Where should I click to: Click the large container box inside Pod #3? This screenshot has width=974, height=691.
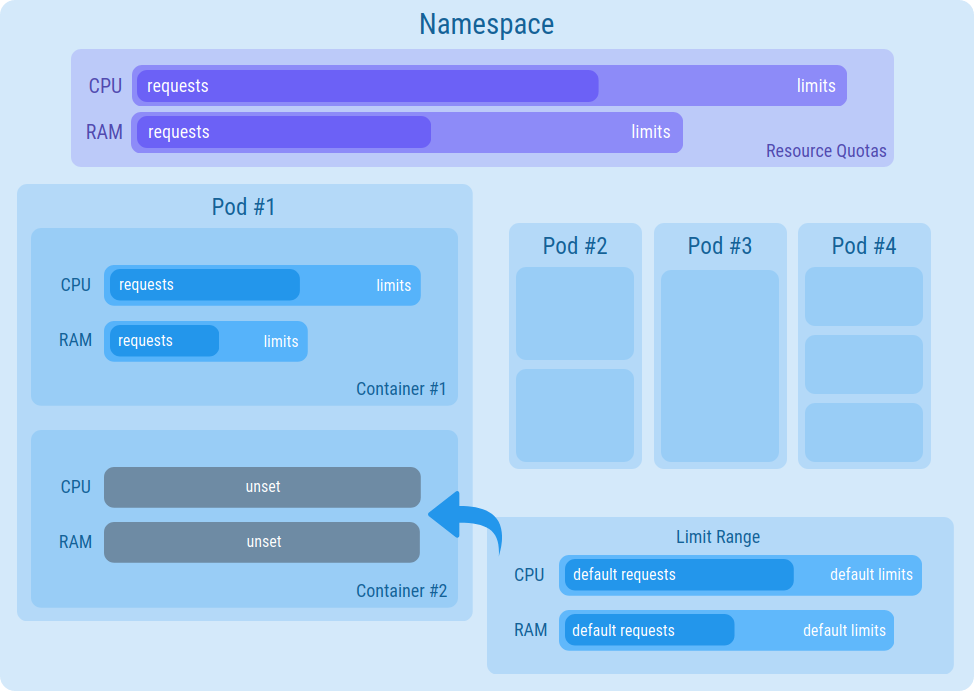pos(719,366)
